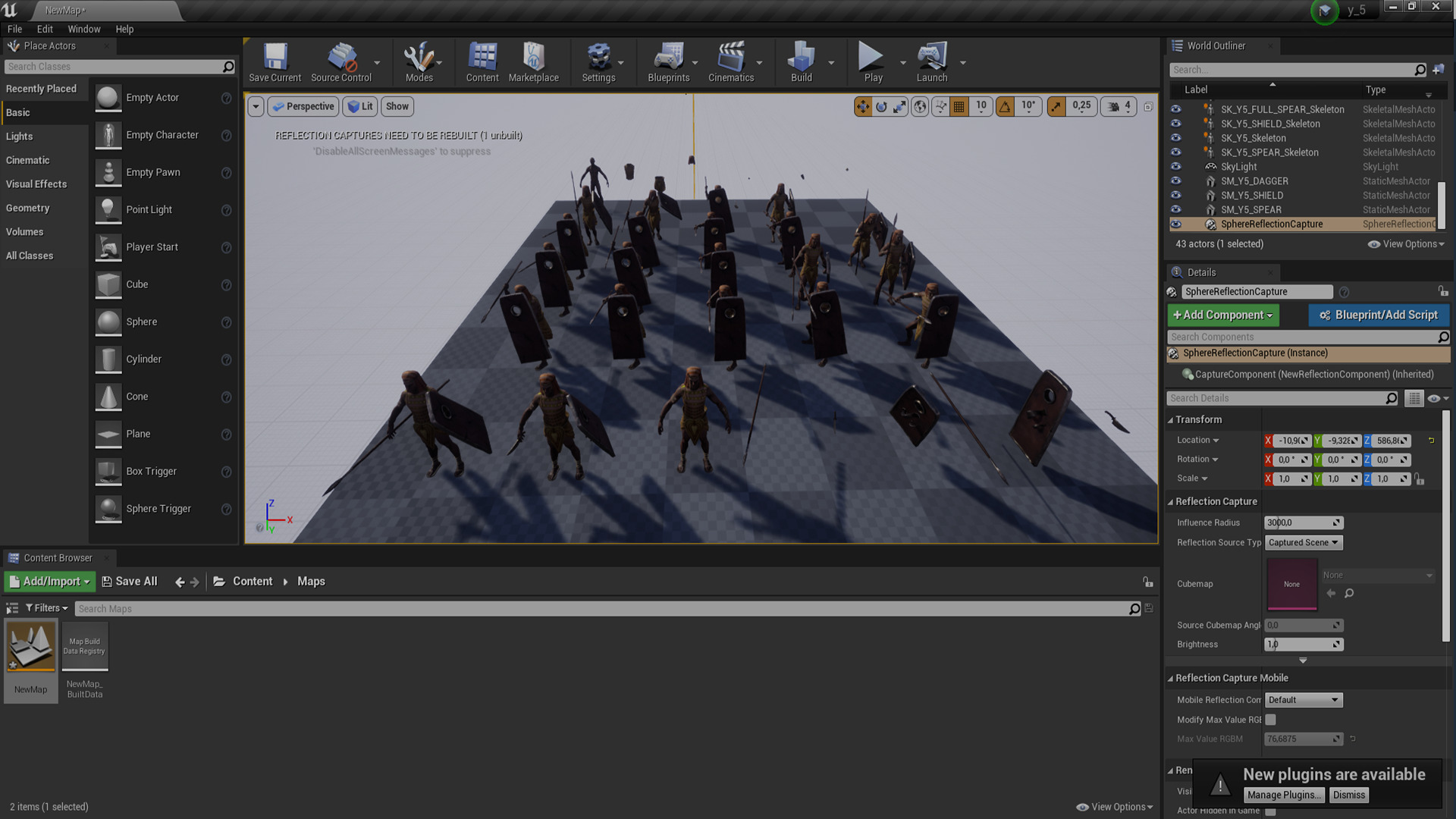Toggle world/local coordinate system icon
Screen dimensions: 1456x819
point(920,107)
